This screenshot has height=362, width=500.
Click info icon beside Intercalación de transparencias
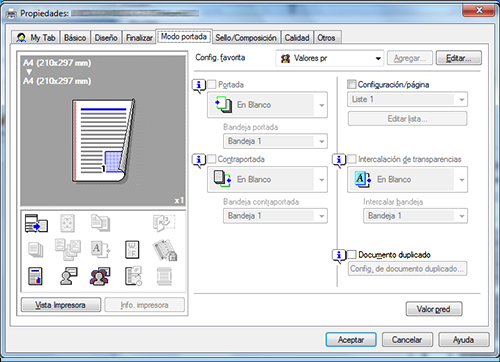click(339, 160)
